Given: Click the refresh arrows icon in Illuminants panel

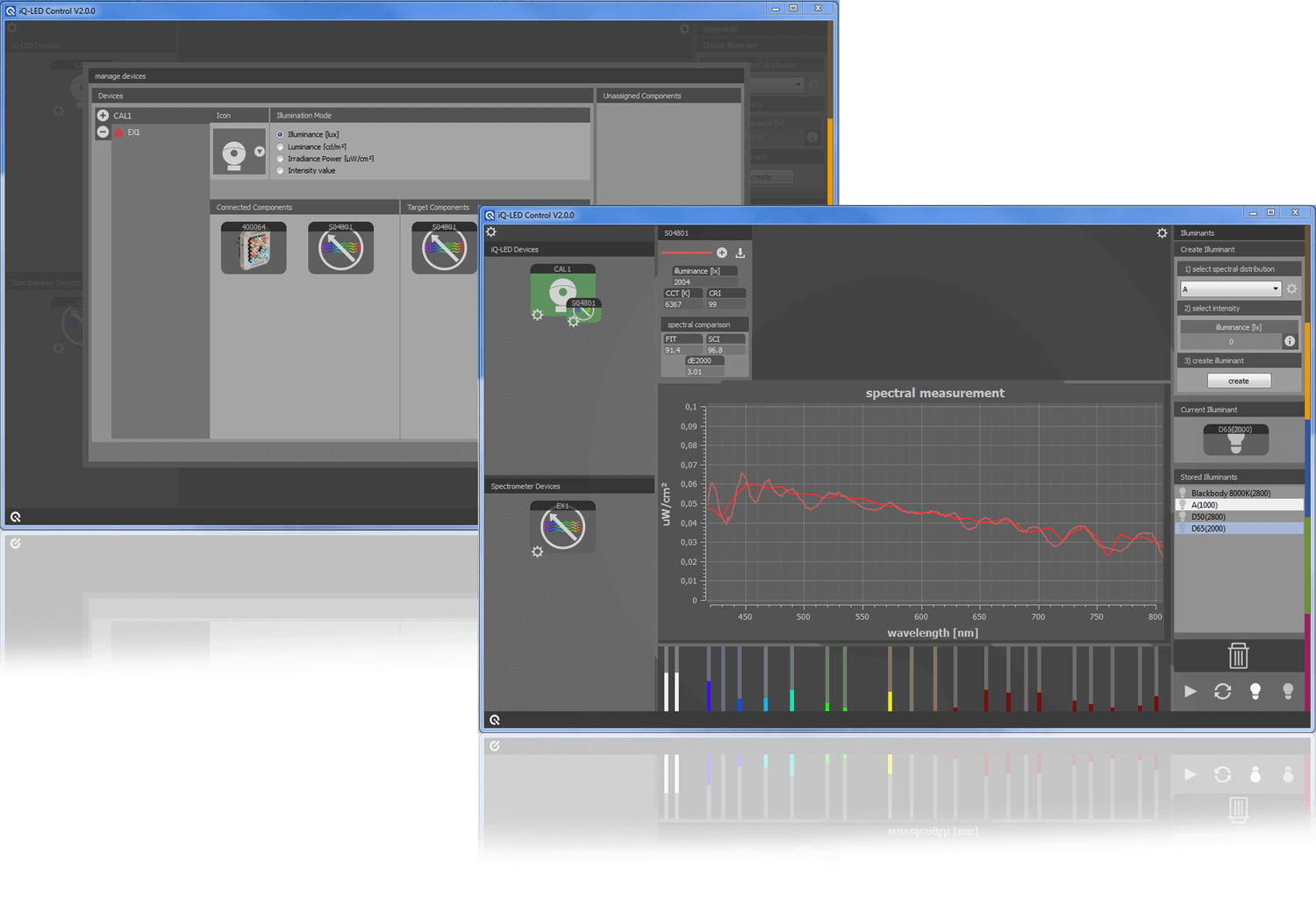Looking at the screenshot, I should click(1222, 692).
